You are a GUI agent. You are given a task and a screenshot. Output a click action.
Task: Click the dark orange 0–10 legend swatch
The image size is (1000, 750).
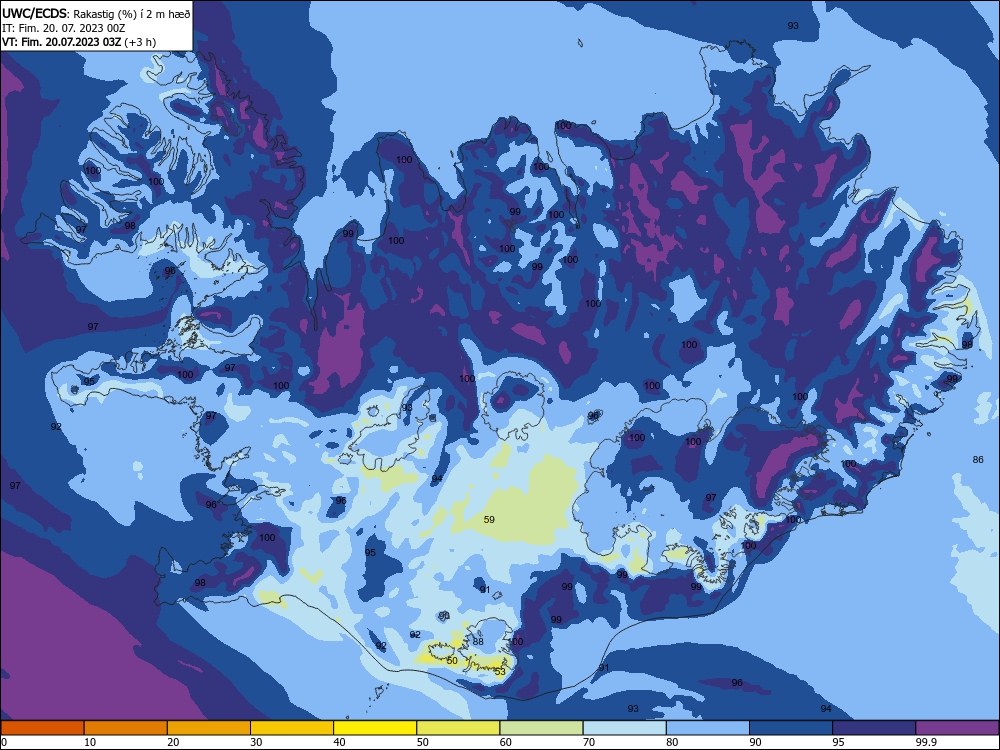[42, 728]
